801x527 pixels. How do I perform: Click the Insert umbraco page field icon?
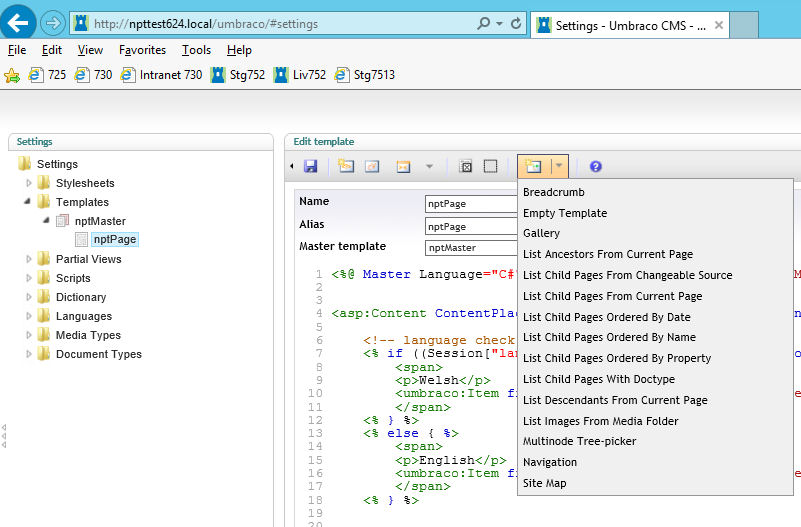(x=346, y=166)
